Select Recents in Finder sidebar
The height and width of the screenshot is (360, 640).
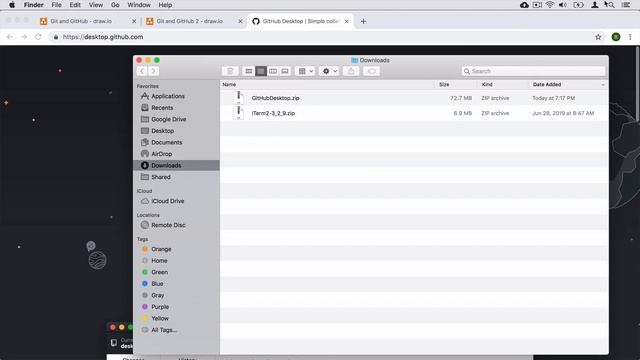click(x=162, y=108)
